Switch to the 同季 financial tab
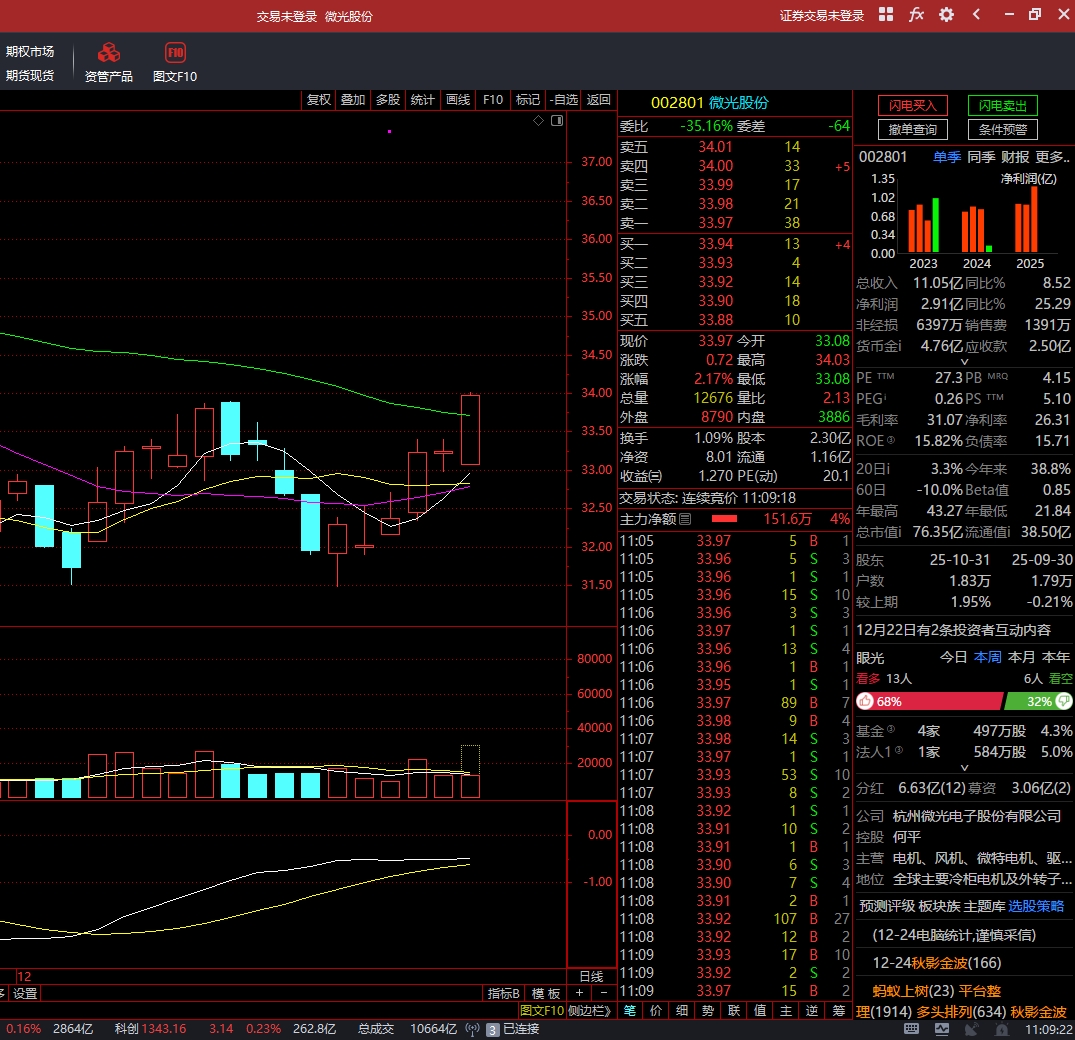1075x1040 pixels. coord(981,157)
